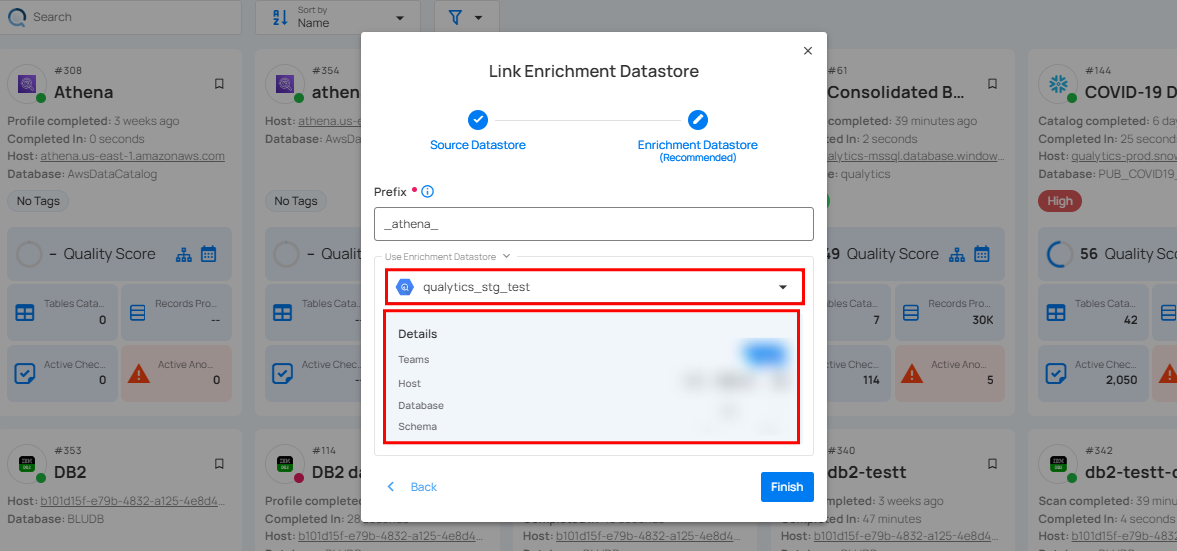Click the calendar icon on Athena card
The height and width of the screenshot is (551, 1177).
pos(209,254)
